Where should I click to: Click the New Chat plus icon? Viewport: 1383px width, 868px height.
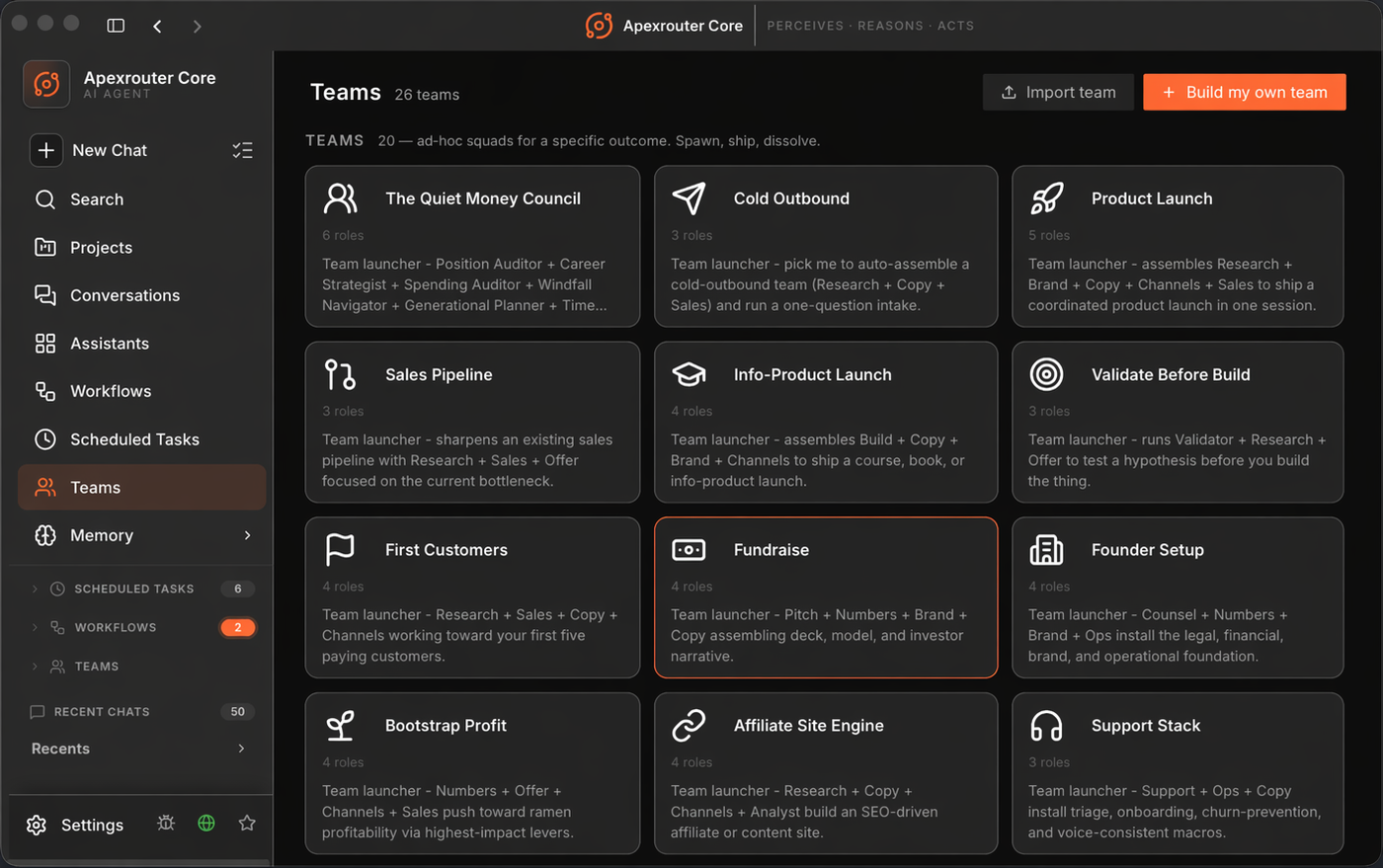click(45, 150)
